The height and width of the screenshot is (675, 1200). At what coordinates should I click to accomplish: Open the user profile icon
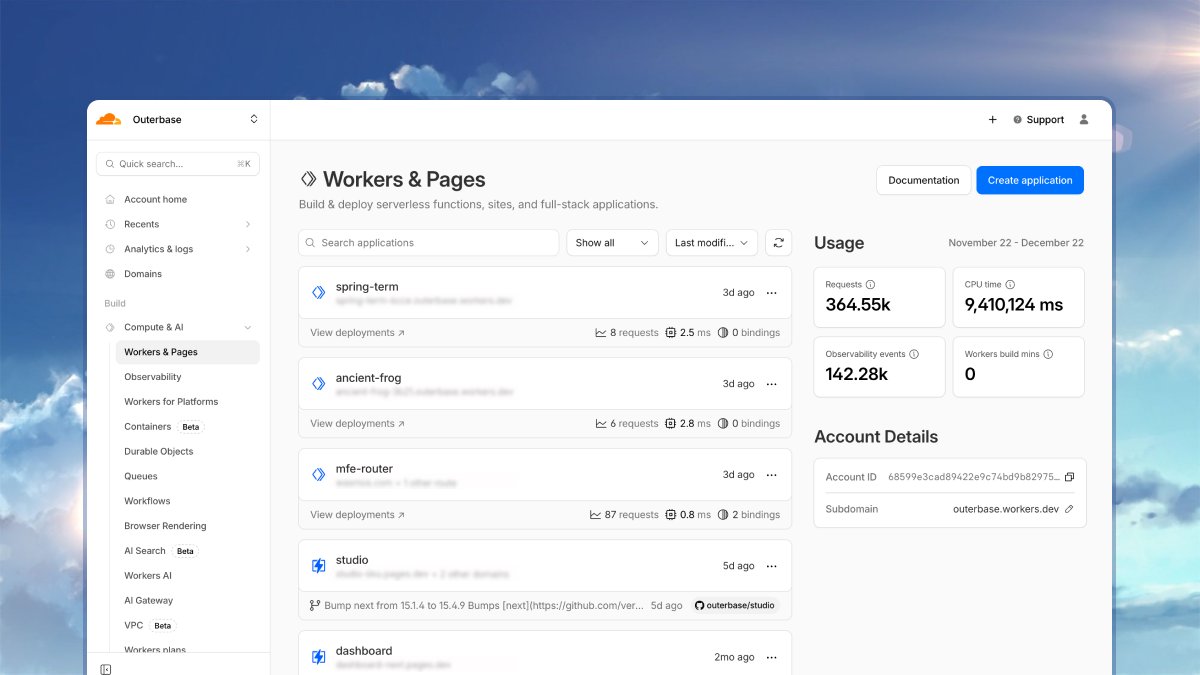coord(1084,119)
